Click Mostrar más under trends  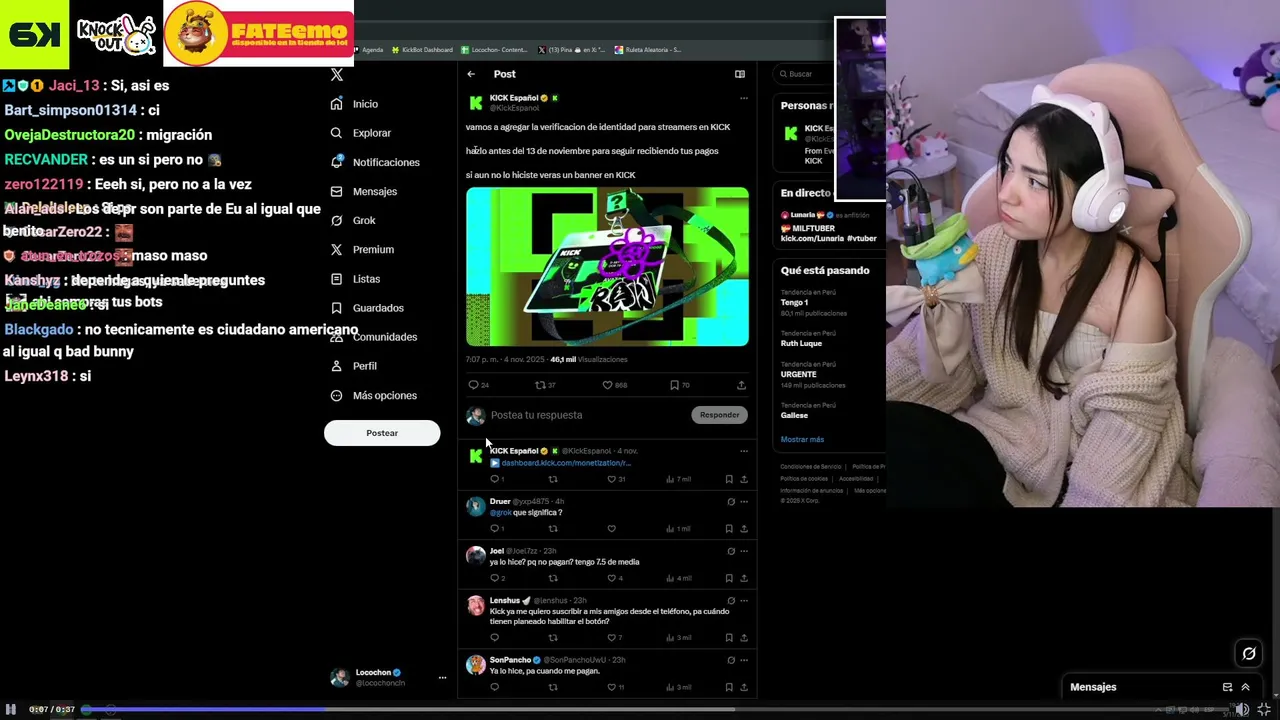(802, 440)
